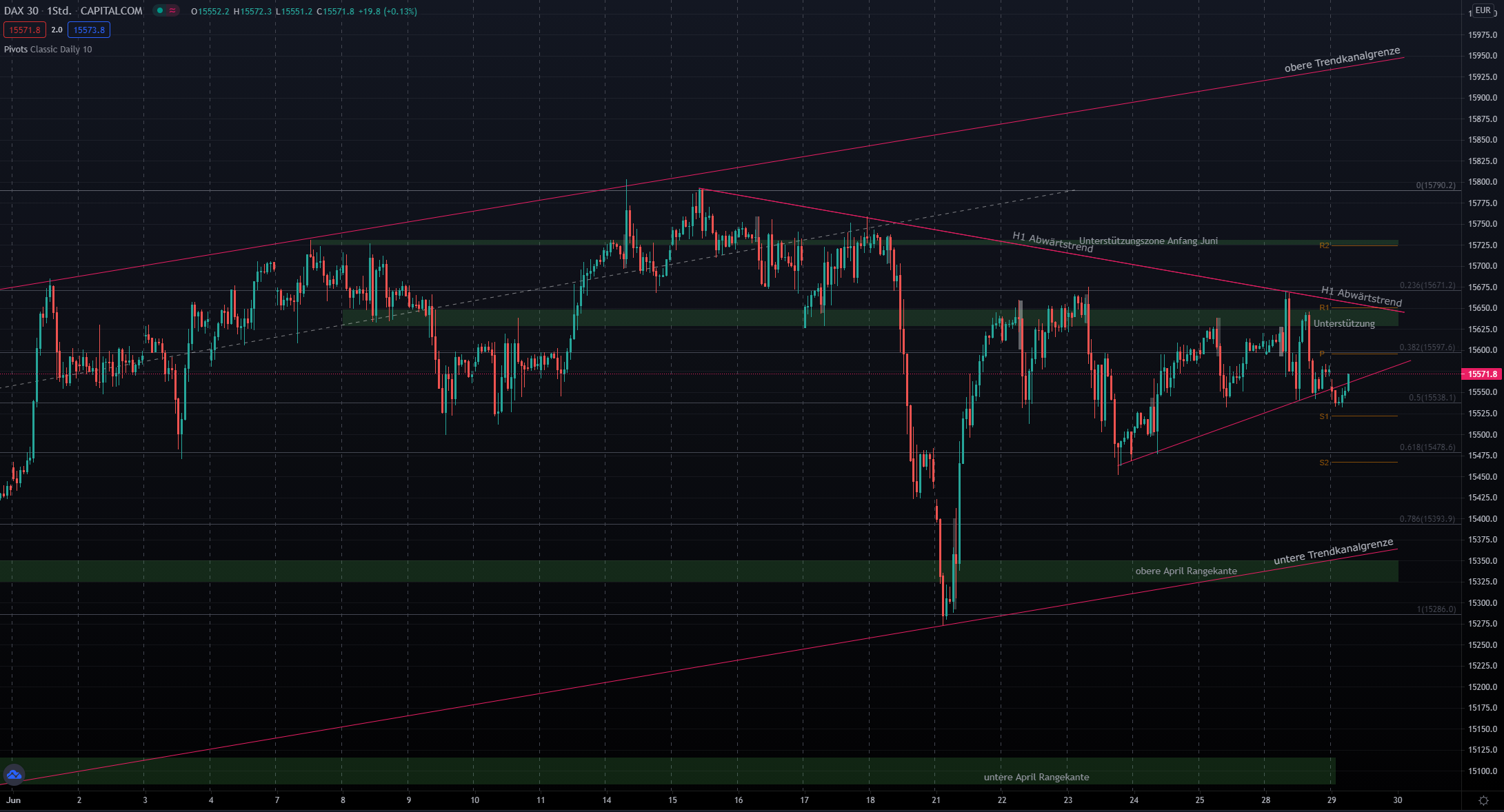Image resolution: width=1504 pixels, height=812 pixels.
Task: Click the S1 pivot level label
Action: coord(1324,416)
